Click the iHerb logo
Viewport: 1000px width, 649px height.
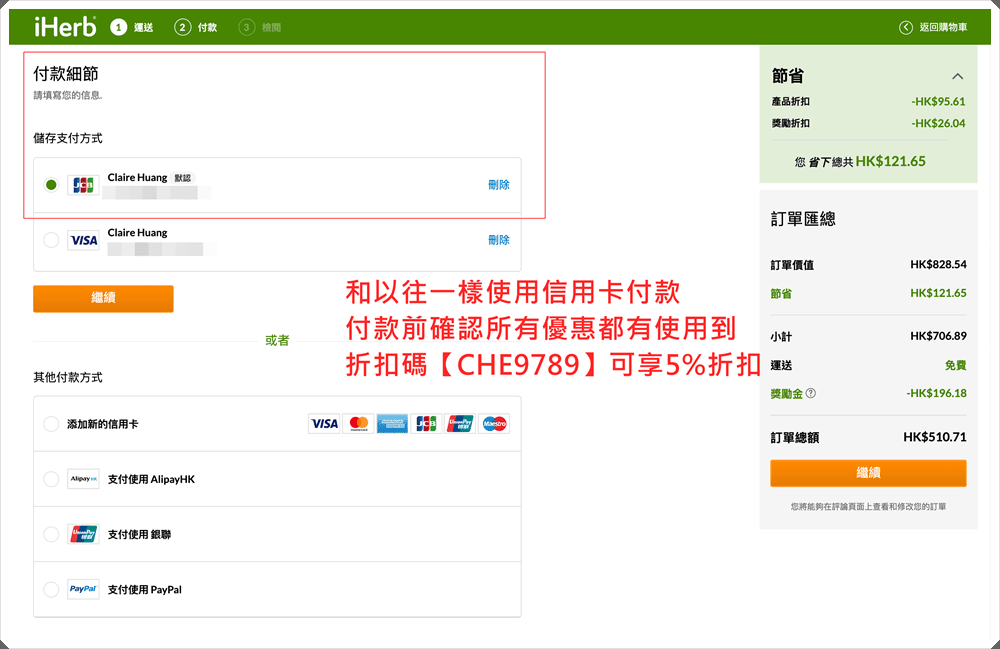point(65,27)
